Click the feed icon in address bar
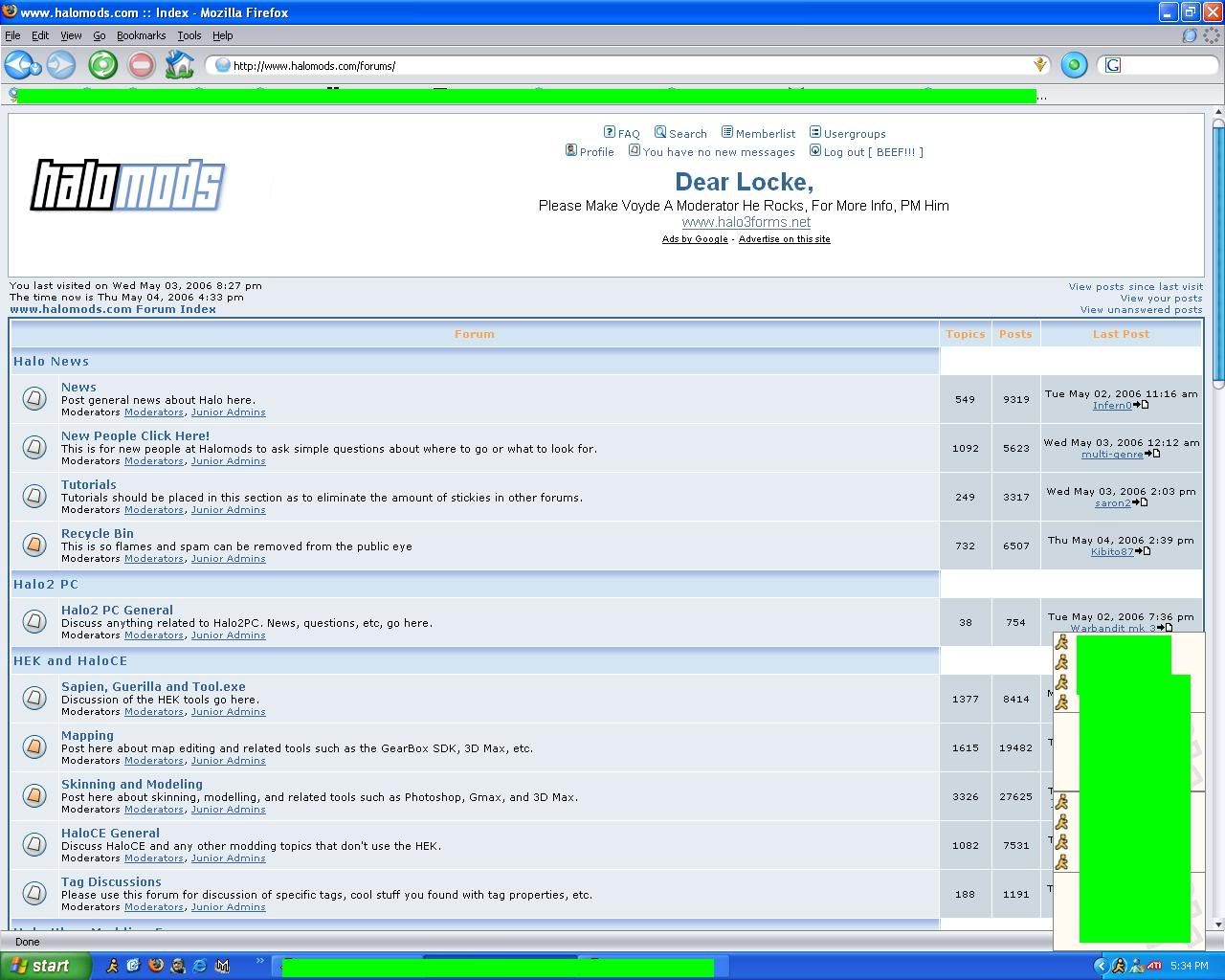The height and width of the screenshot is (980, 1225). [1039, 65]
